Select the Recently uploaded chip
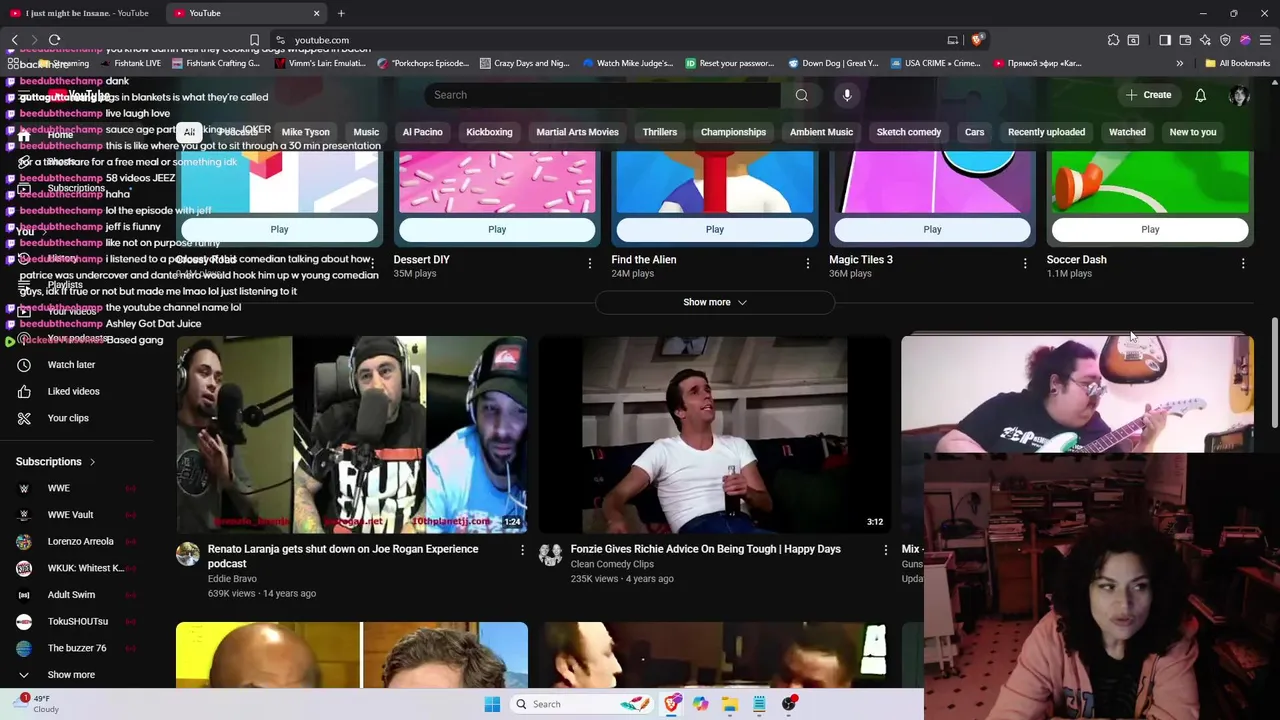The width and height of the screenshot is (1280, 720). [x=1046, y=132]
